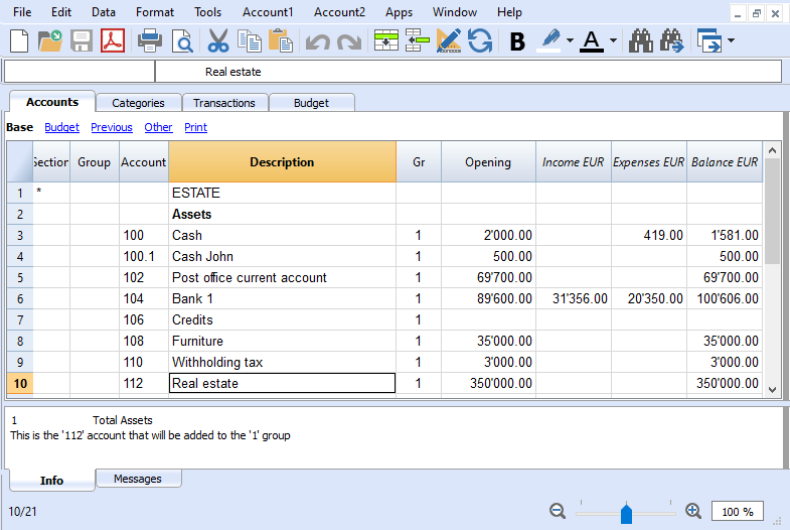This screenshot has height=530, width=790.
Task: Toggle bold text with the B icon
Action: point(517,41)
